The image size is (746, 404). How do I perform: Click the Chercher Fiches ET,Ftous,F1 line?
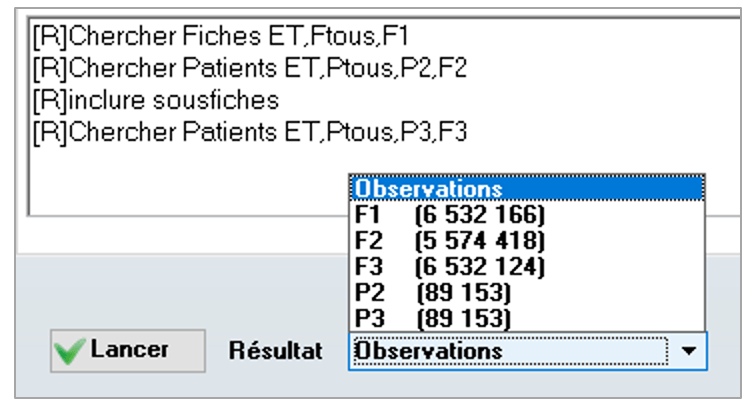point(221,36)
